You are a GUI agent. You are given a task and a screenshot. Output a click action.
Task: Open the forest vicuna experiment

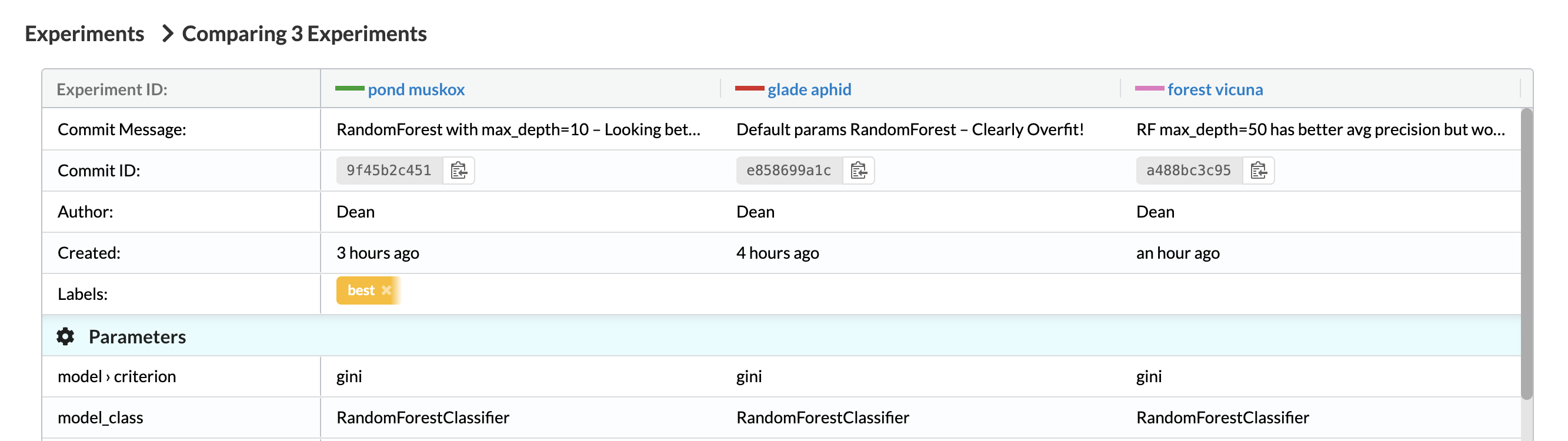click(1215, 89)
